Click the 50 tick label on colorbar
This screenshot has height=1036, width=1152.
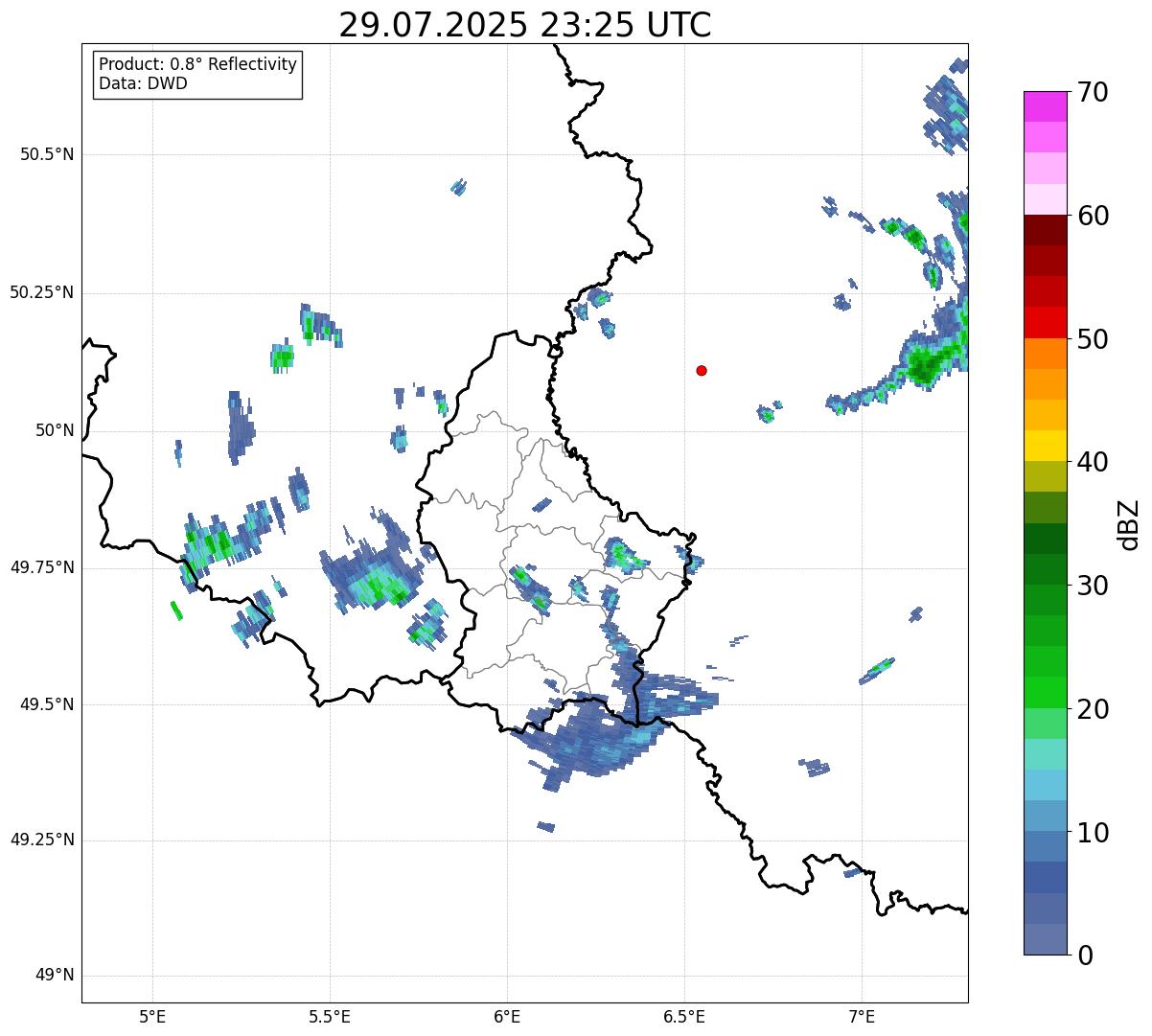coord(1093,339)
